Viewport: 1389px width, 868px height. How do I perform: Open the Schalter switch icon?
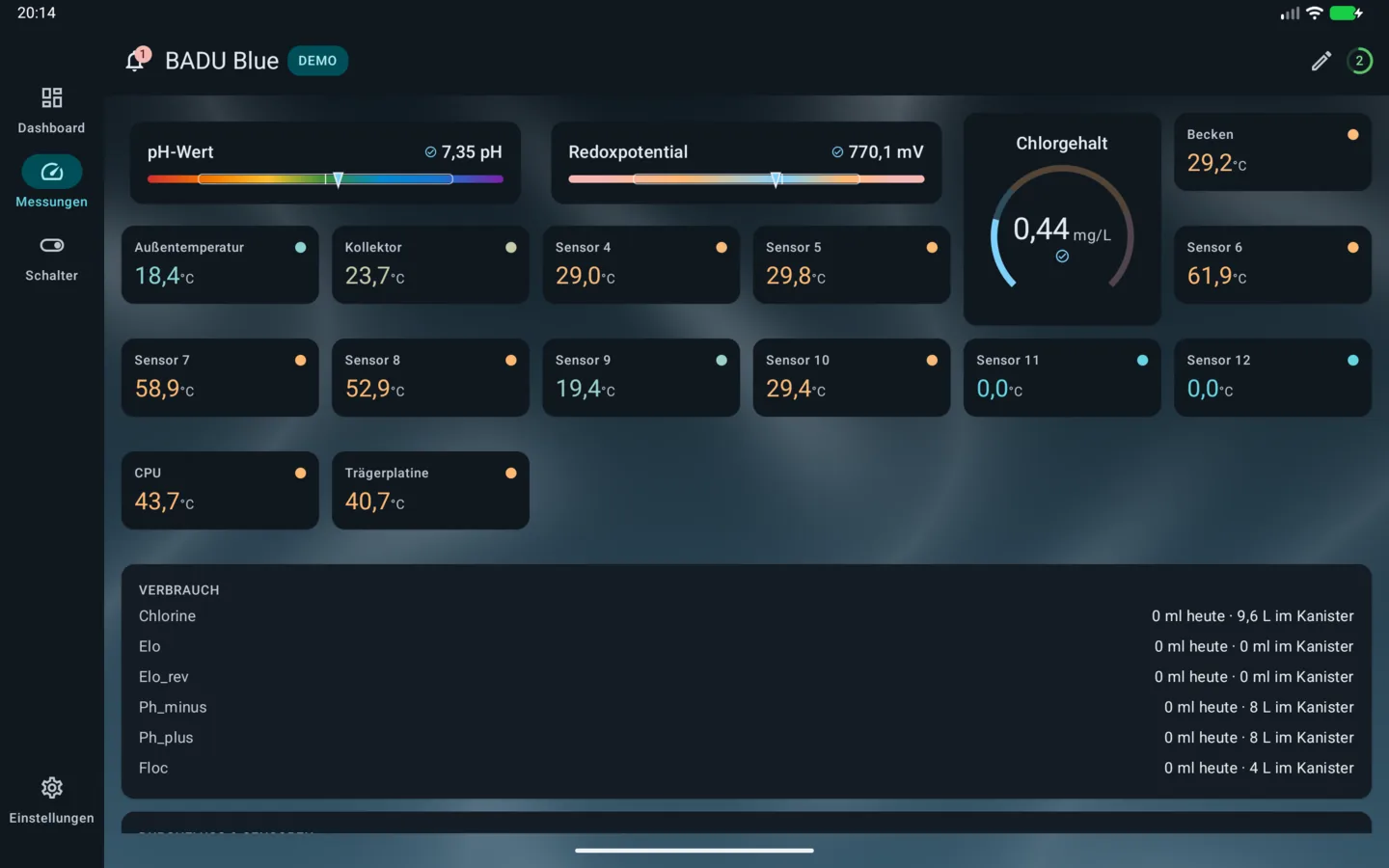[52, 245]
